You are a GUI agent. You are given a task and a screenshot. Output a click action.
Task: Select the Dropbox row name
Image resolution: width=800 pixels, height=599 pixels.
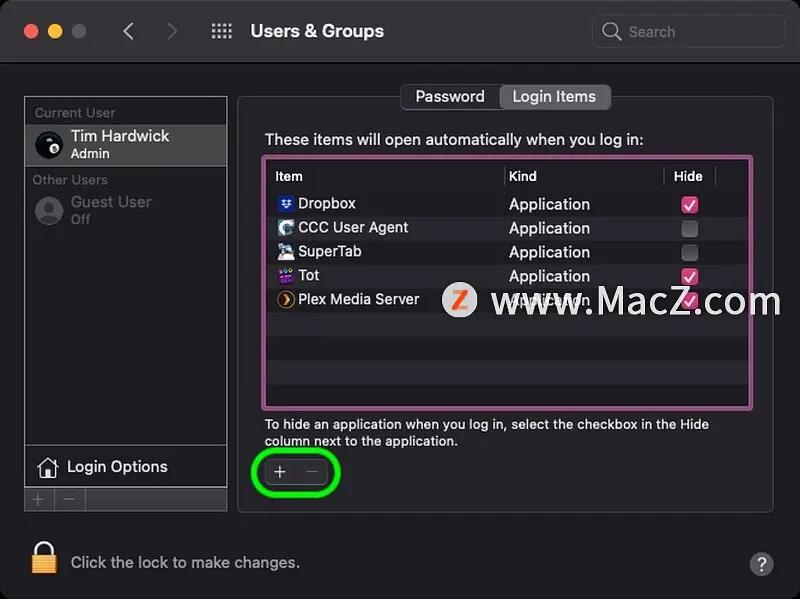tap(327, 204)
